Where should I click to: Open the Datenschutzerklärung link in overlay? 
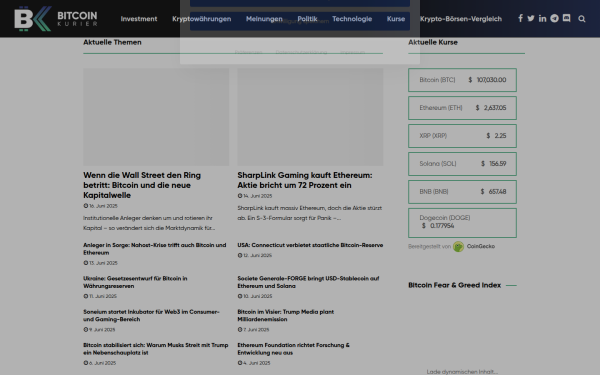coord(301,52)
